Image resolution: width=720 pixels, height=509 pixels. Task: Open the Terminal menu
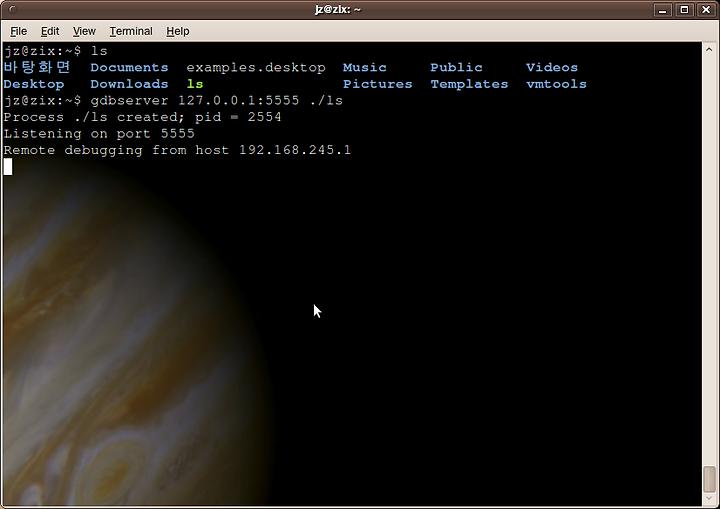[131, 31]
